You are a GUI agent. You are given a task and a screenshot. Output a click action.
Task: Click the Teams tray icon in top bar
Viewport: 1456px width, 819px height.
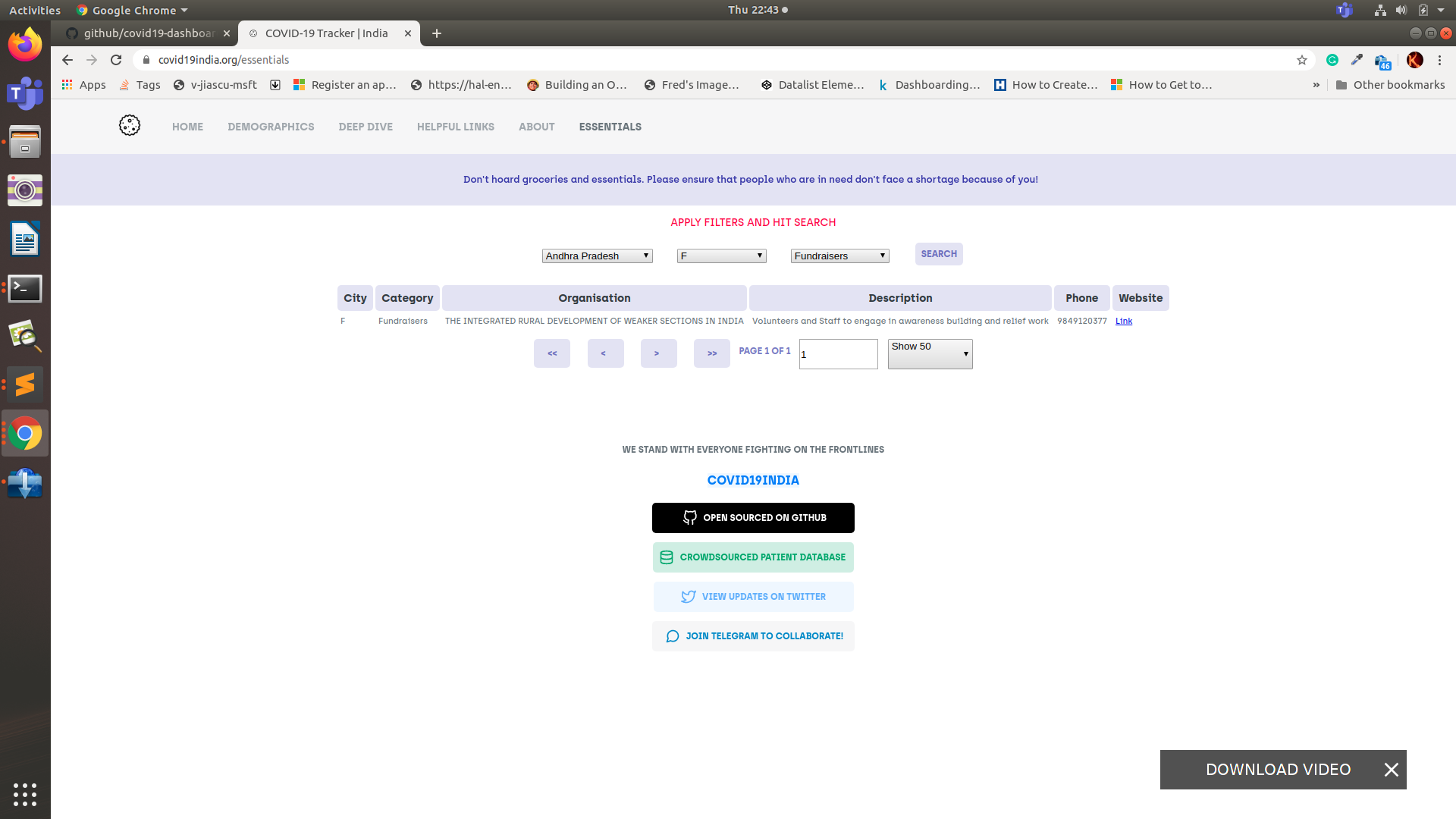pos(1345,10)
